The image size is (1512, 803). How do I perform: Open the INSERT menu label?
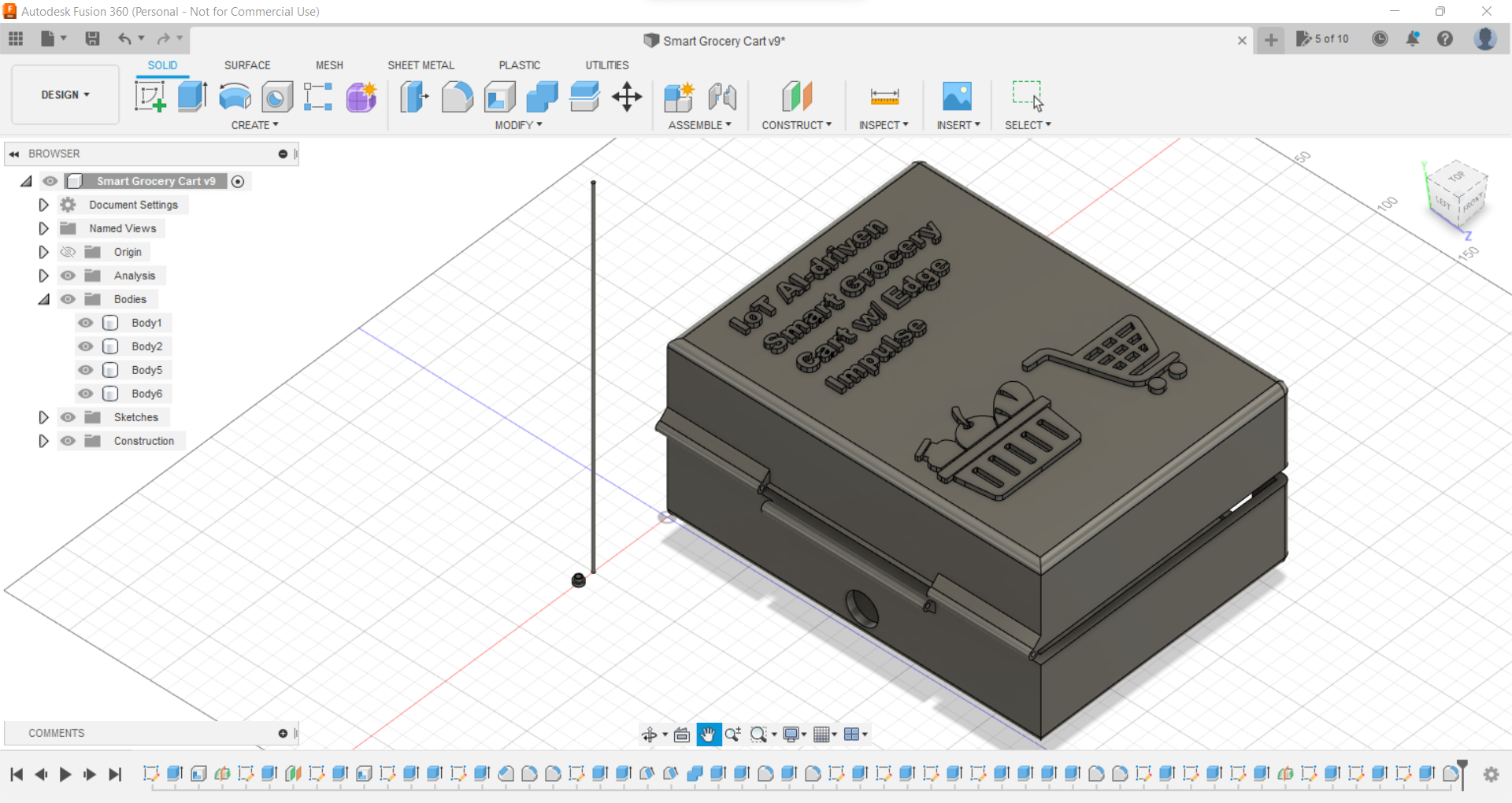pos(958,125)
